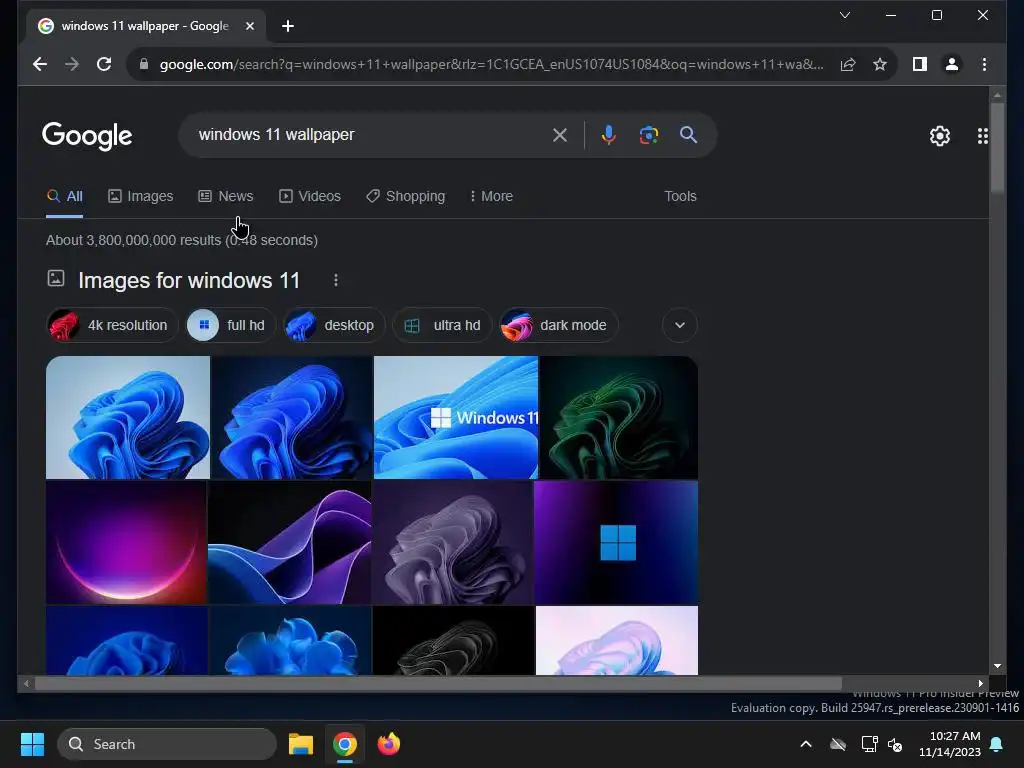The width and height of the screenshot is (1024, 768).
Task: Click the Chrome address bar URL
Action: point(491,64)
